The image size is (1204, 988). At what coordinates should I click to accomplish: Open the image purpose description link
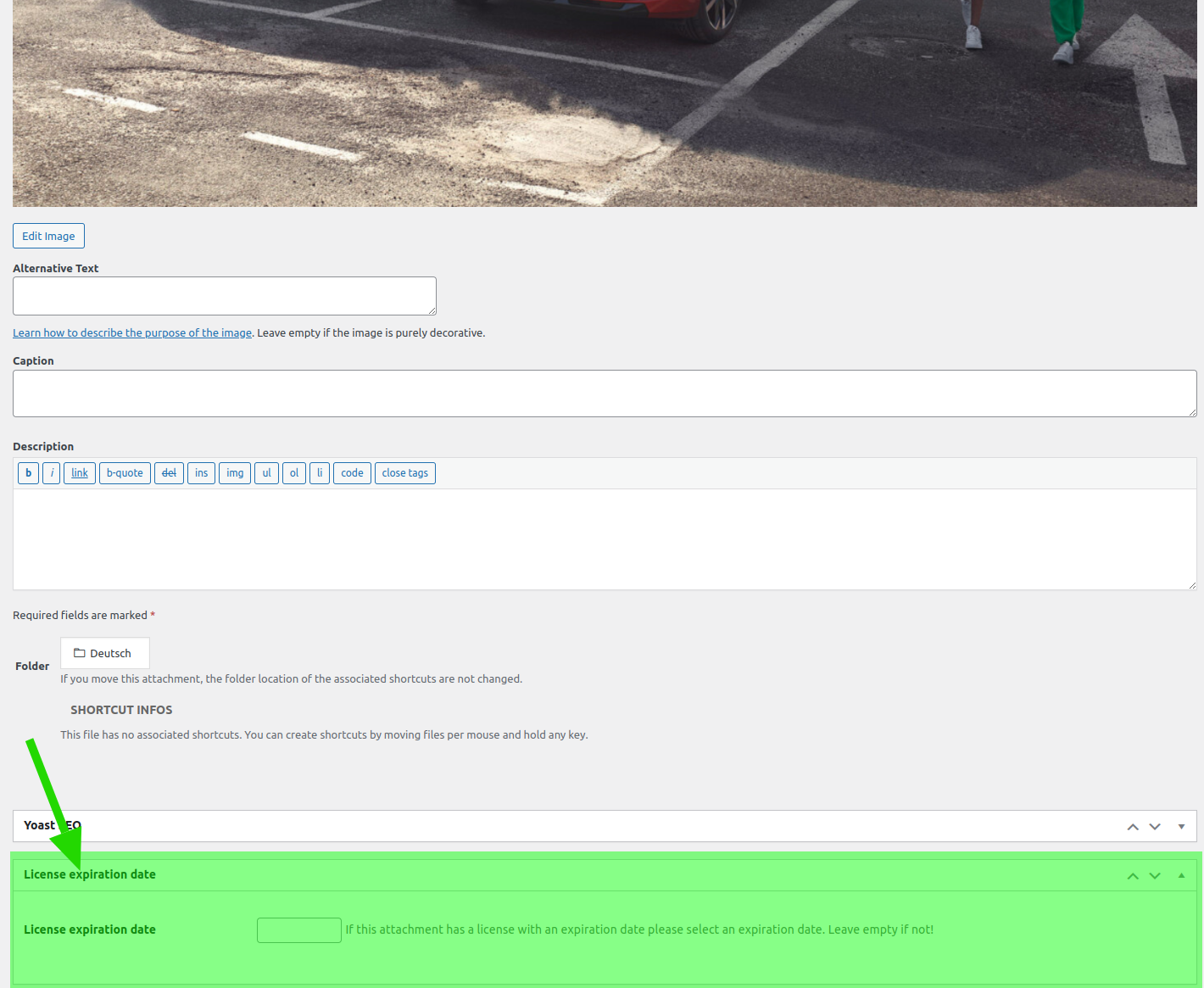(x=132, y=332)
